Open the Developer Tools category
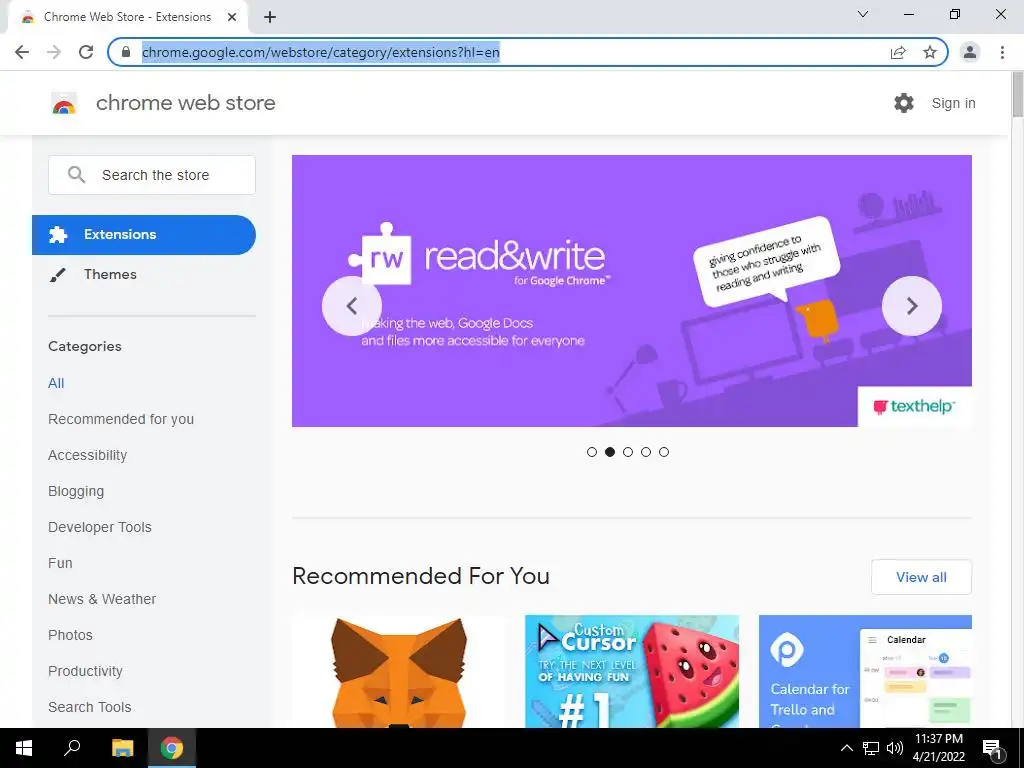This screenshot has height=768, width=1024. (100, 527)
